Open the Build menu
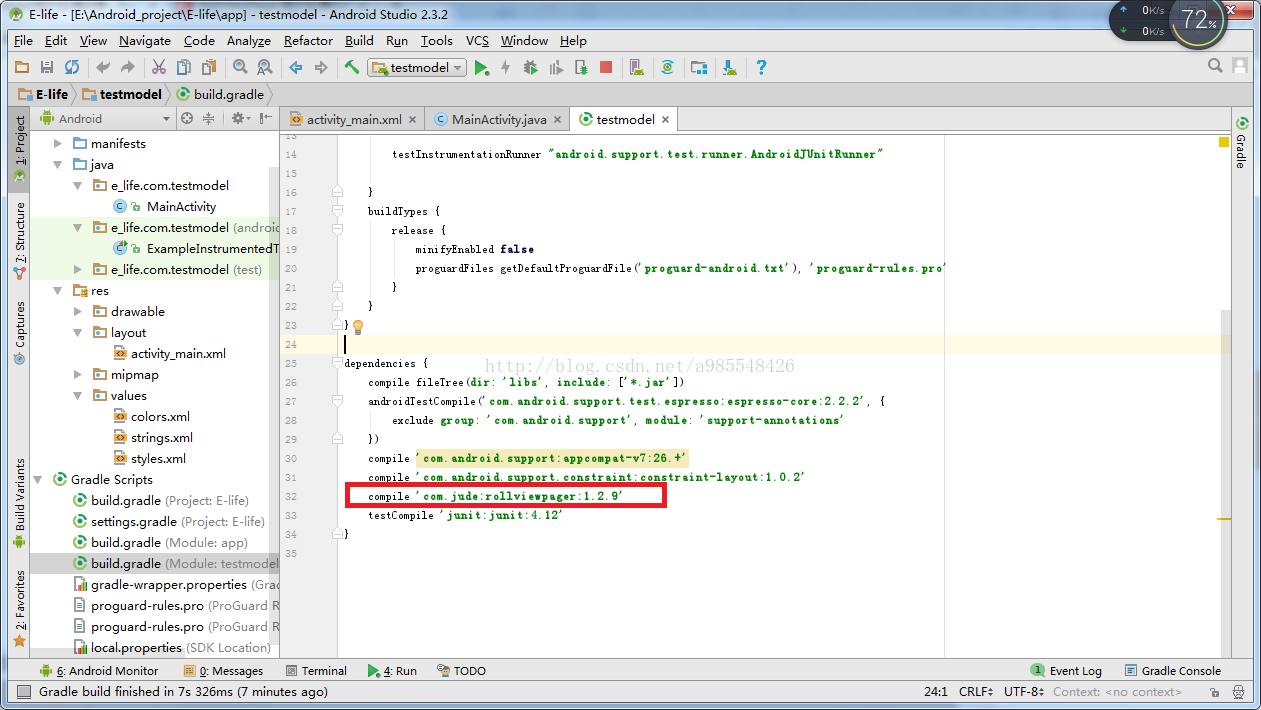The image size is (1261, 710). point(359,40)
